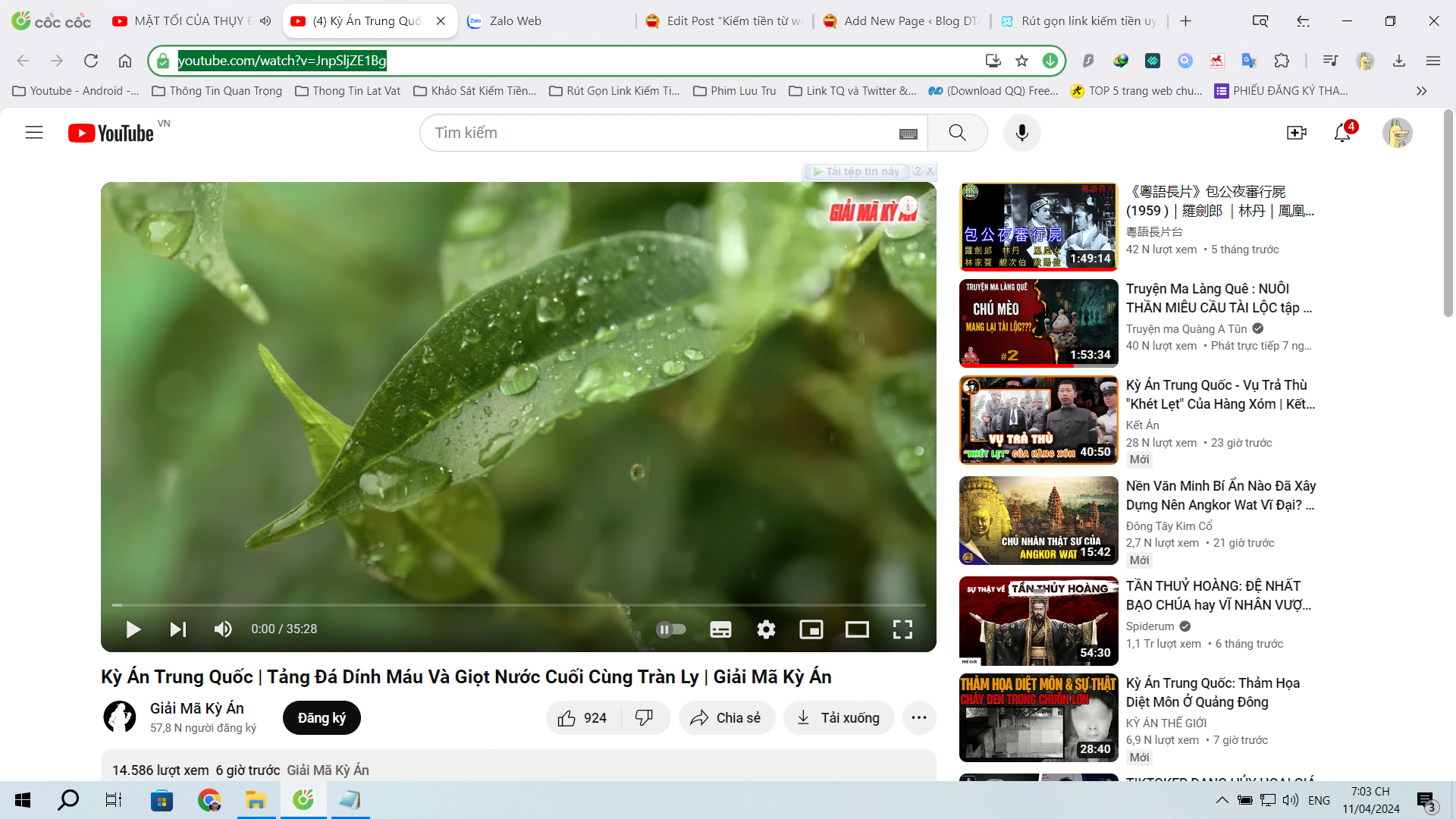Open the YouTube guide hamburger menu
The height and width of the screenshot is (819, 1456).
34,133
